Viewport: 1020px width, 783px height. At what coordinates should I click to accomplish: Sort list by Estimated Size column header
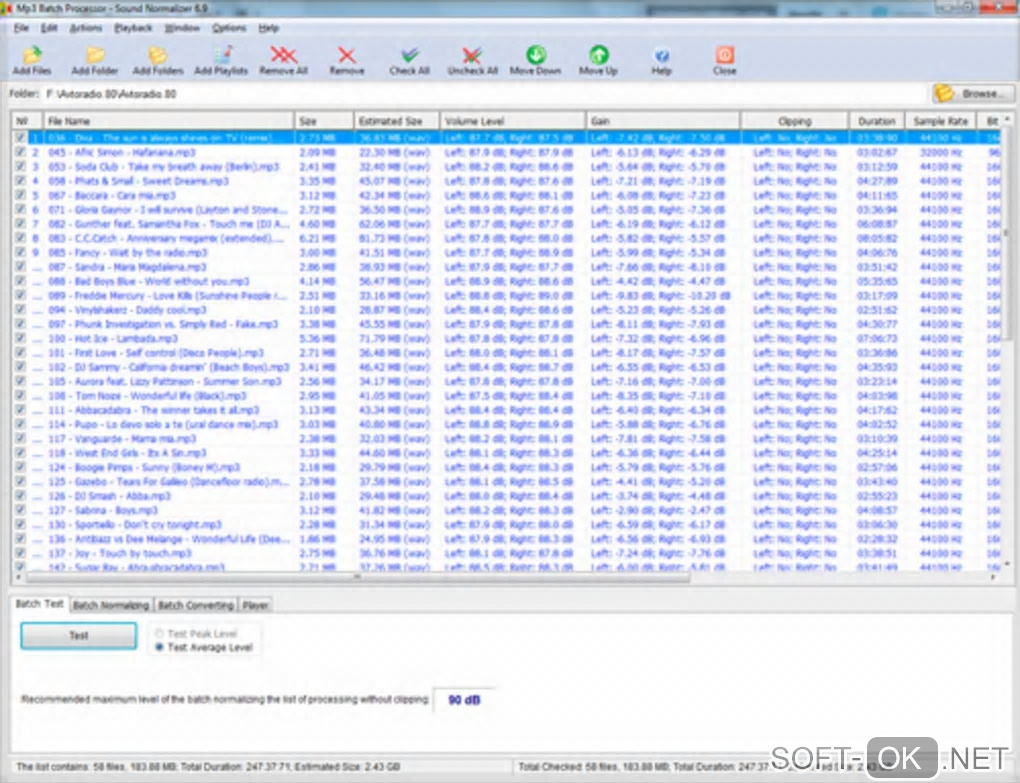397,121
